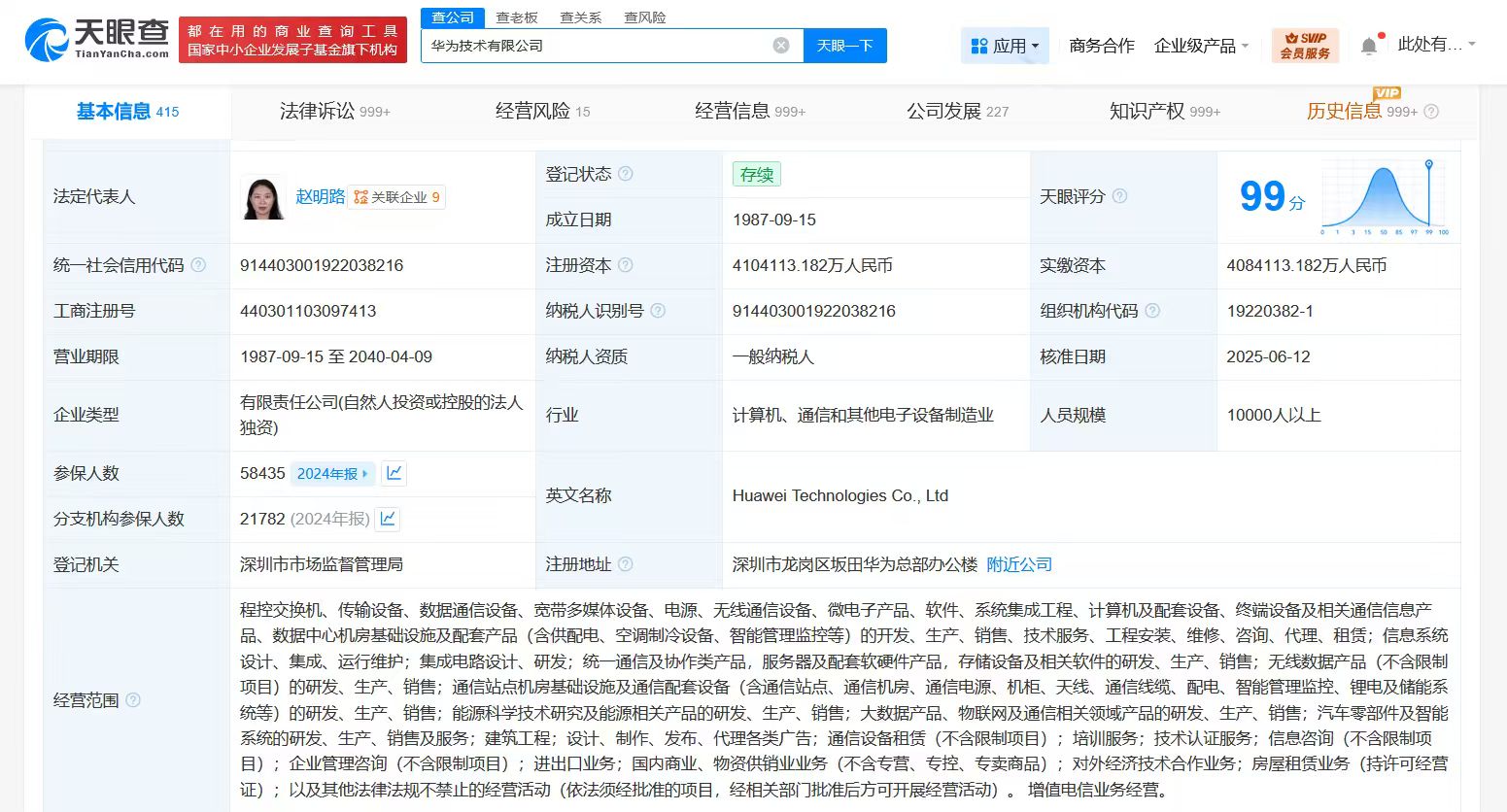Open the 参保人数 trend chart icon
The height and width of the screenshot is (812, 1507).
pos(394,473)
